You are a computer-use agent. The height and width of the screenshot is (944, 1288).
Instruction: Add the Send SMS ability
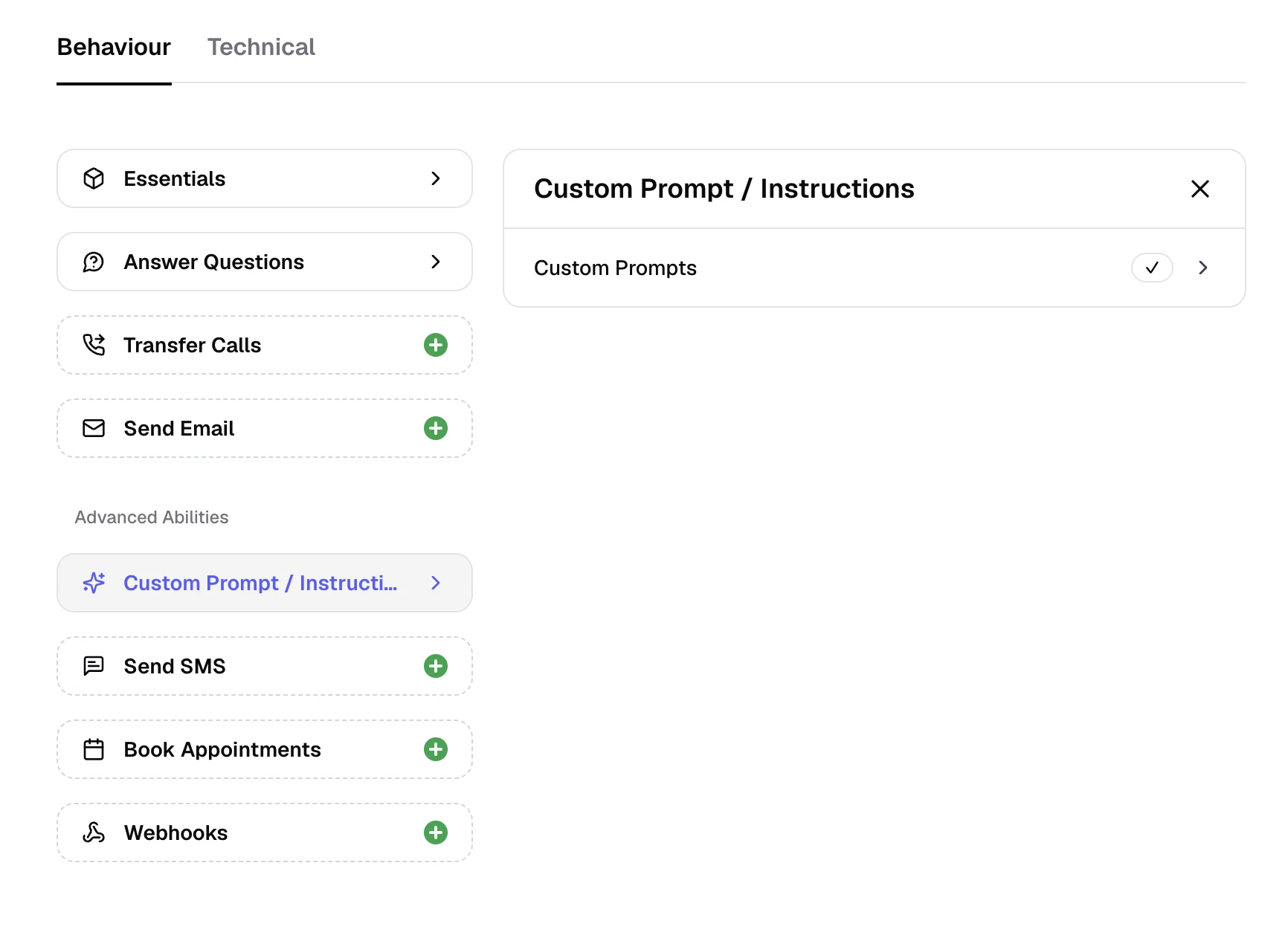point(436,666)
